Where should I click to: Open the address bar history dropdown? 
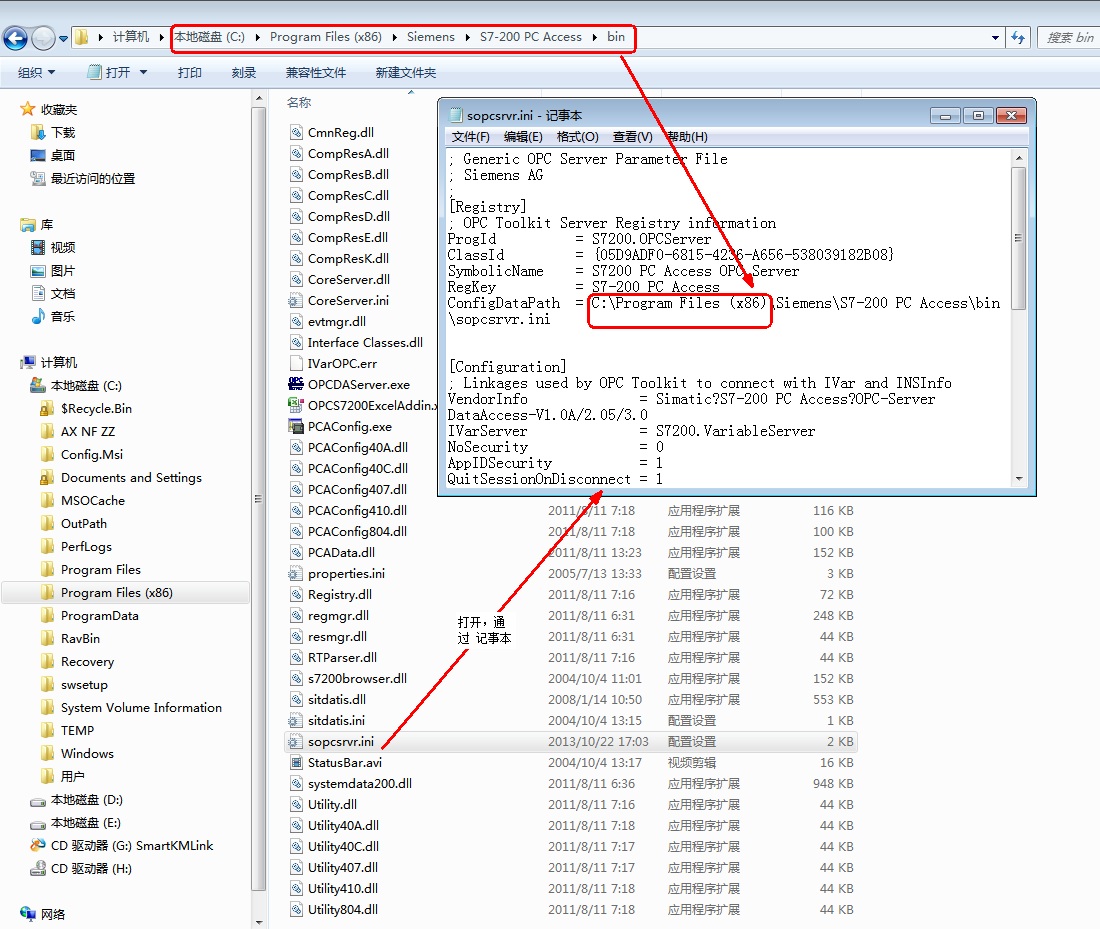[x=995, y=38]
